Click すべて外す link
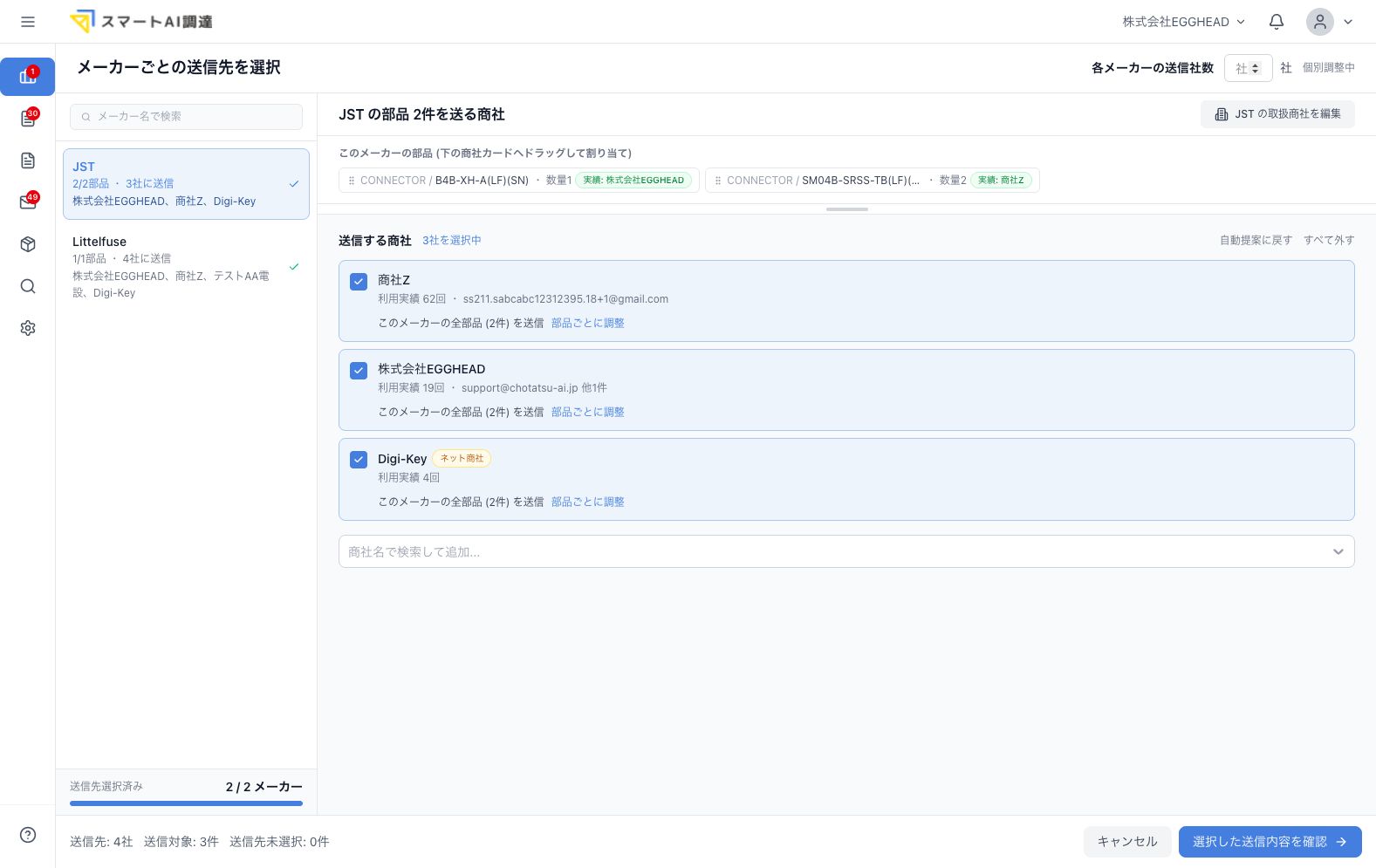The height and width of the screenshot is (868, 1376). tap(1329, 240)
